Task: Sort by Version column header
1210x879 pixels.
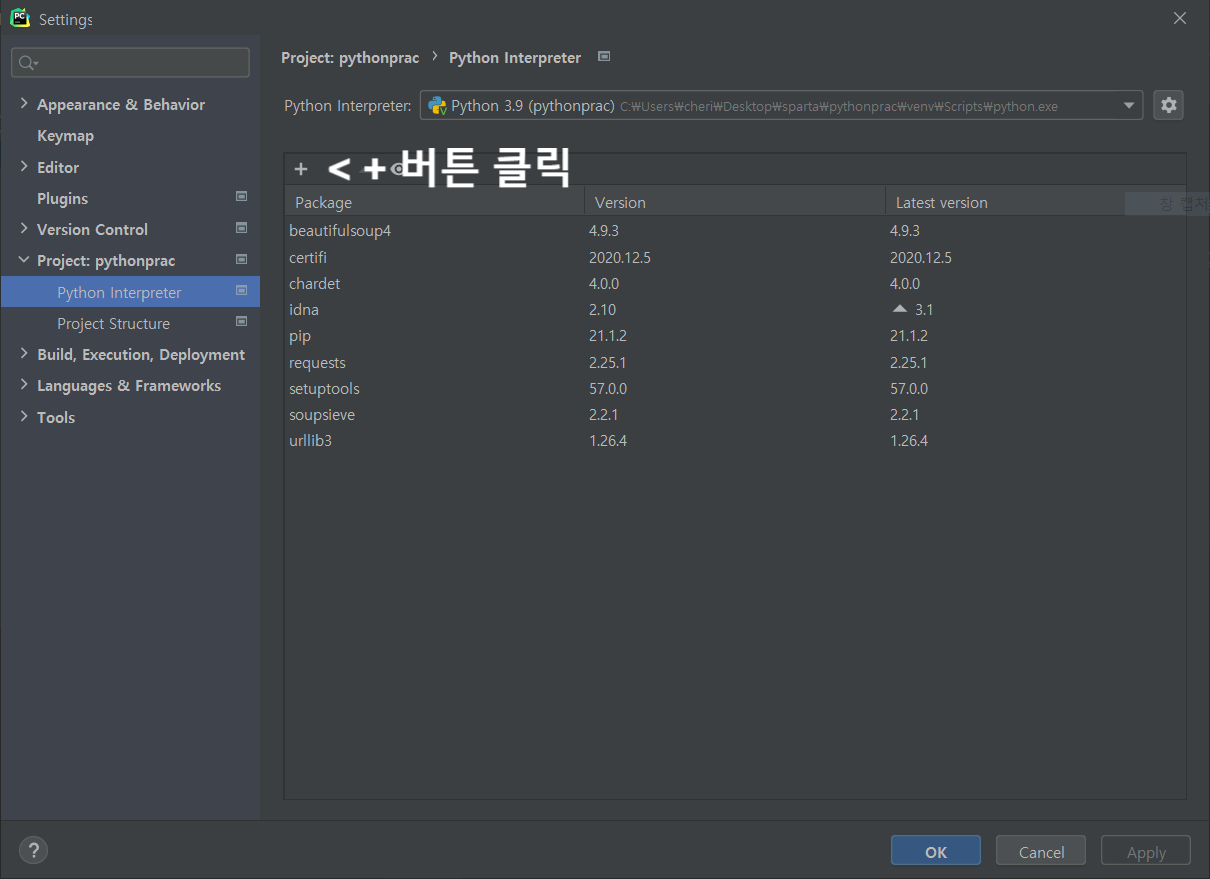Action: pos(735,202)
